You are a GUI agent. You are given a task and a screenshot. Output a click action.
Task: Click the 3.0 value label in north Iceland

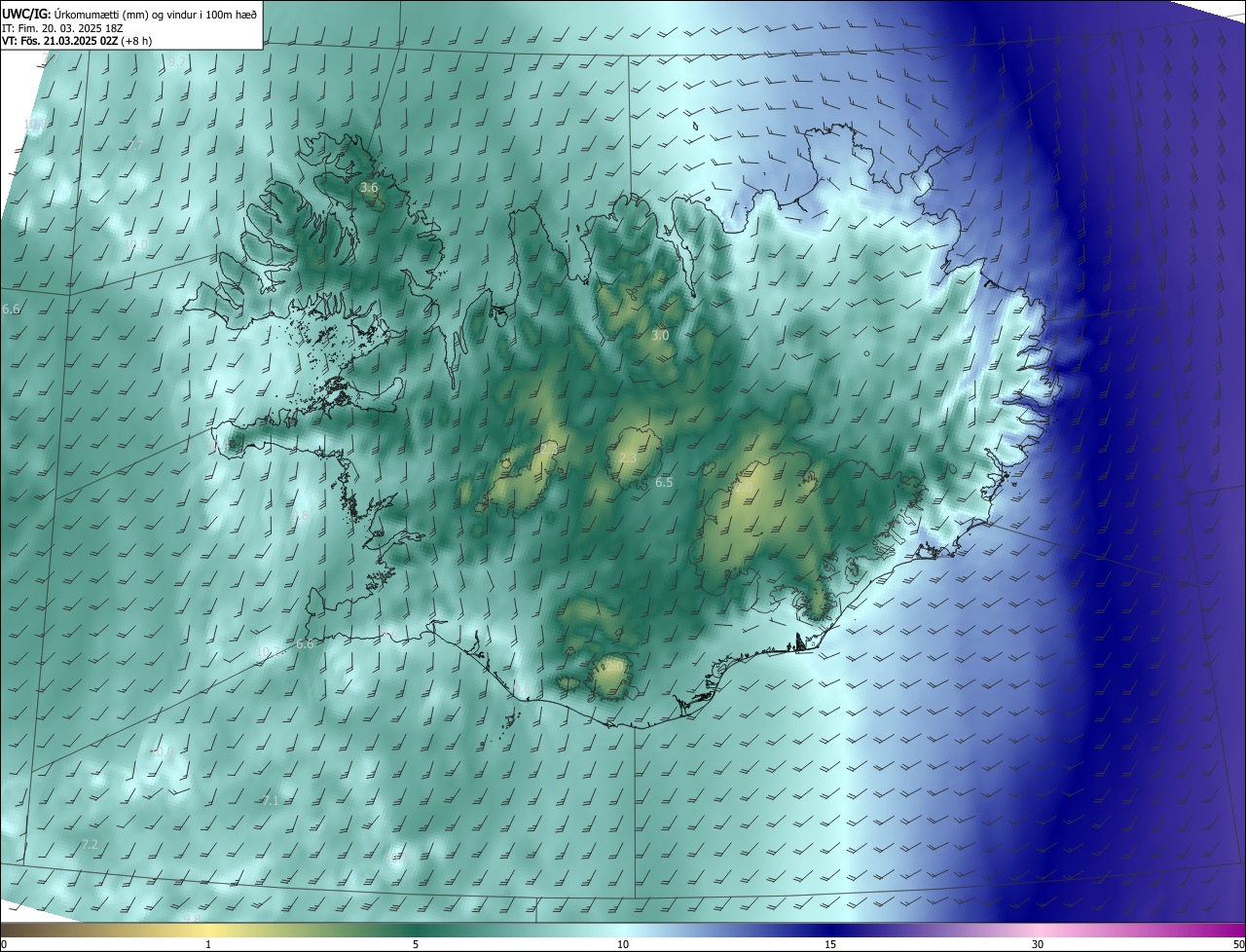pyautogui.click(x=660, y=335)
